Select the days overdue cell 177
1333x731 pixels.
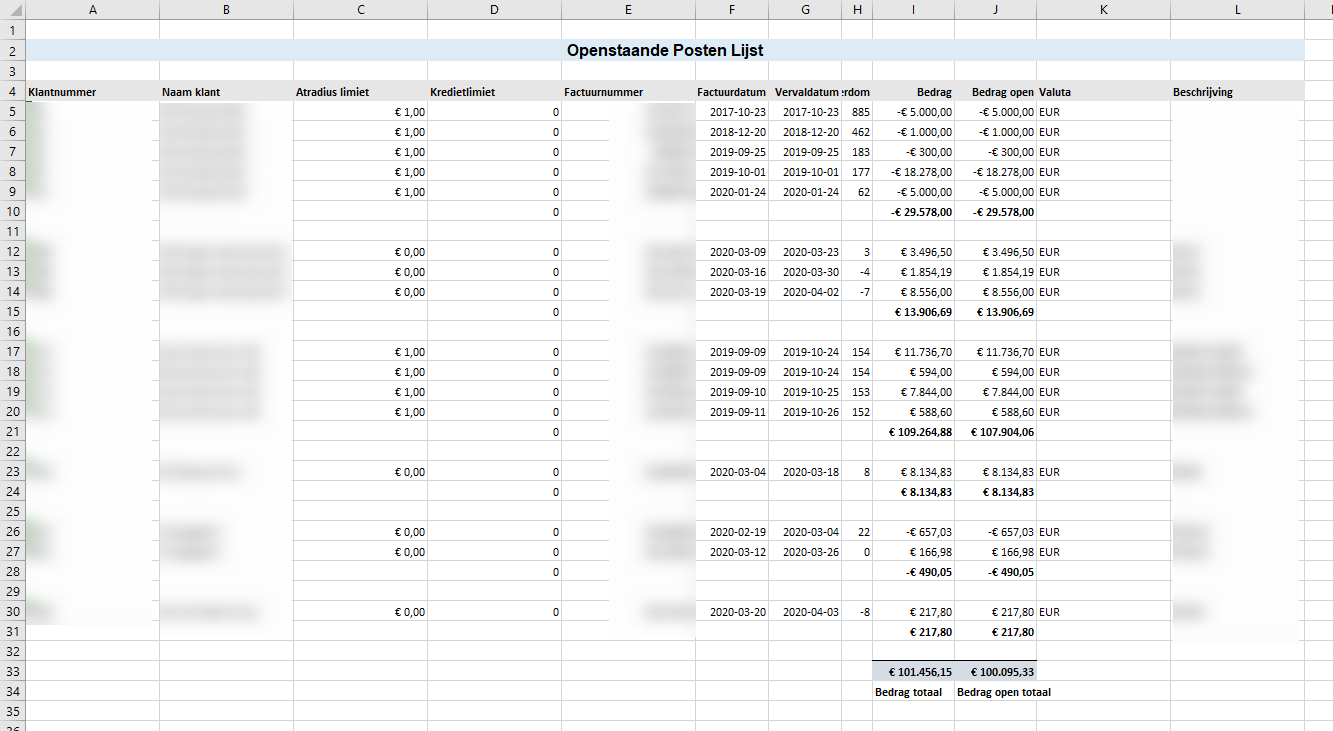tap(857, 171)
